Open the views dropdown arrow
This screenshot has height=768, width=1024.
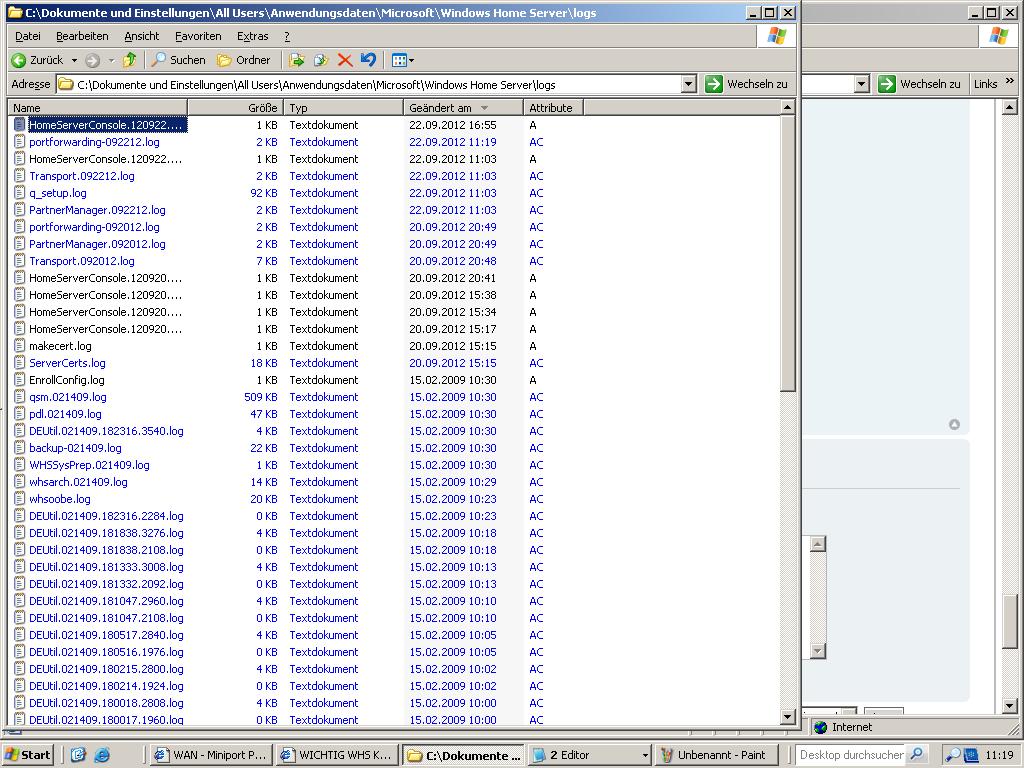(x=411, y=60)
